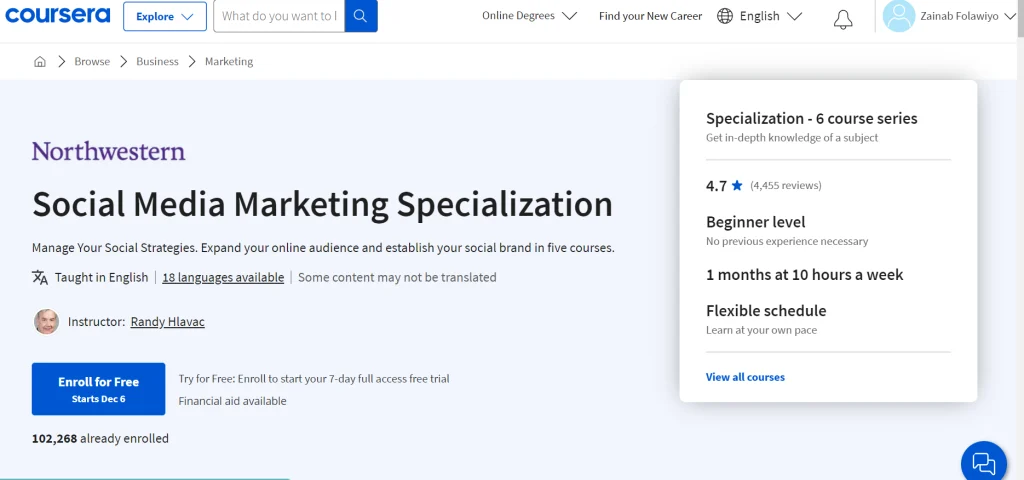Viewport: 1024px width, 480px height.
Task: Focus the course search input field
Action: click(x=279, y=16)
